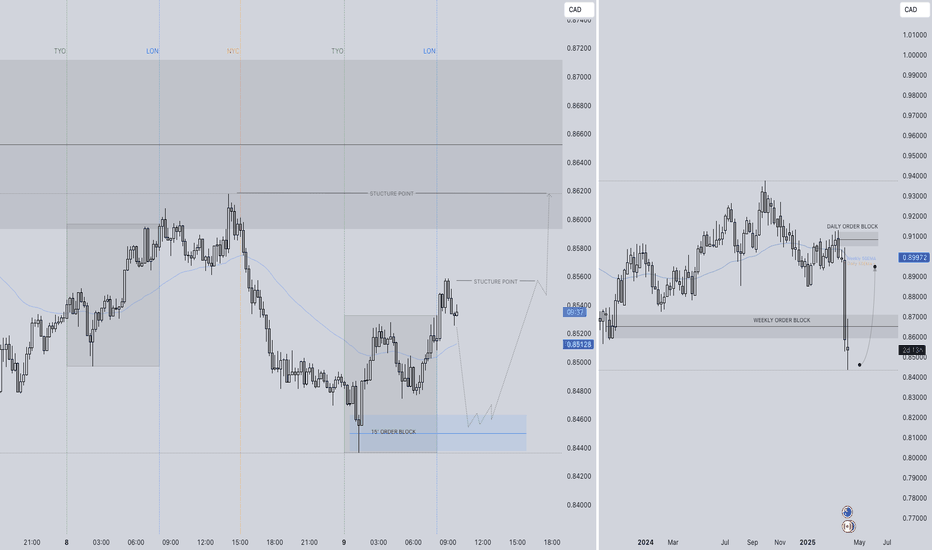Click 0.86800 on the left price scale
The width and height of the screenshot is (932, 550).
(x=579, y=105)
